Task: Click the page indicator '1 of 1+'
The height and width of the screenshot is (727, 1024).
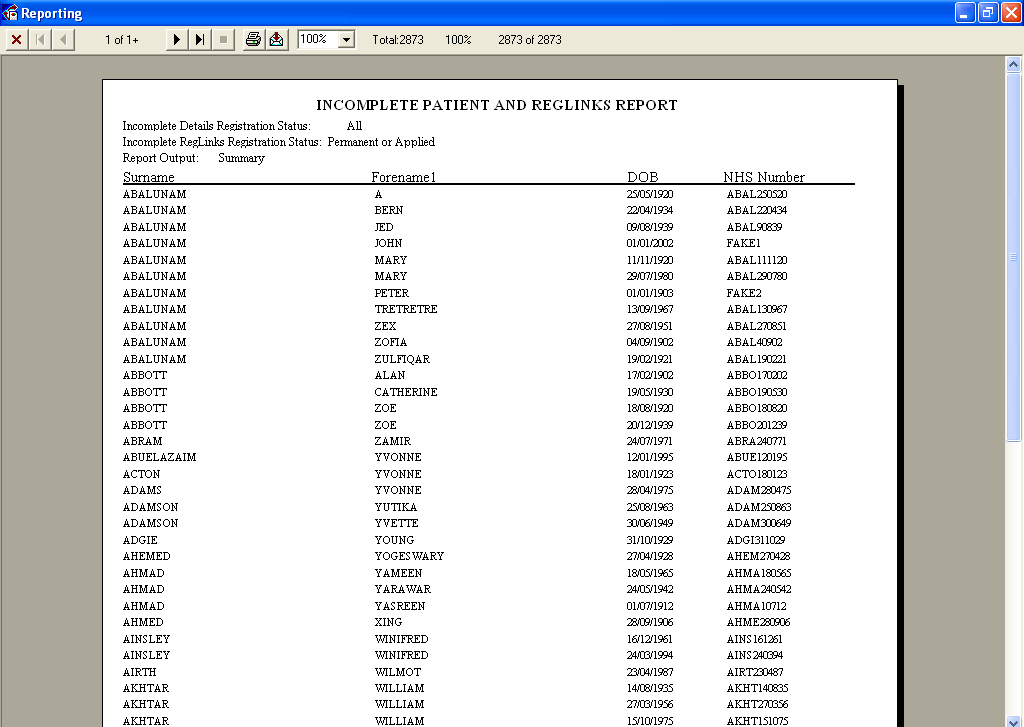Action: click(121, 40)
